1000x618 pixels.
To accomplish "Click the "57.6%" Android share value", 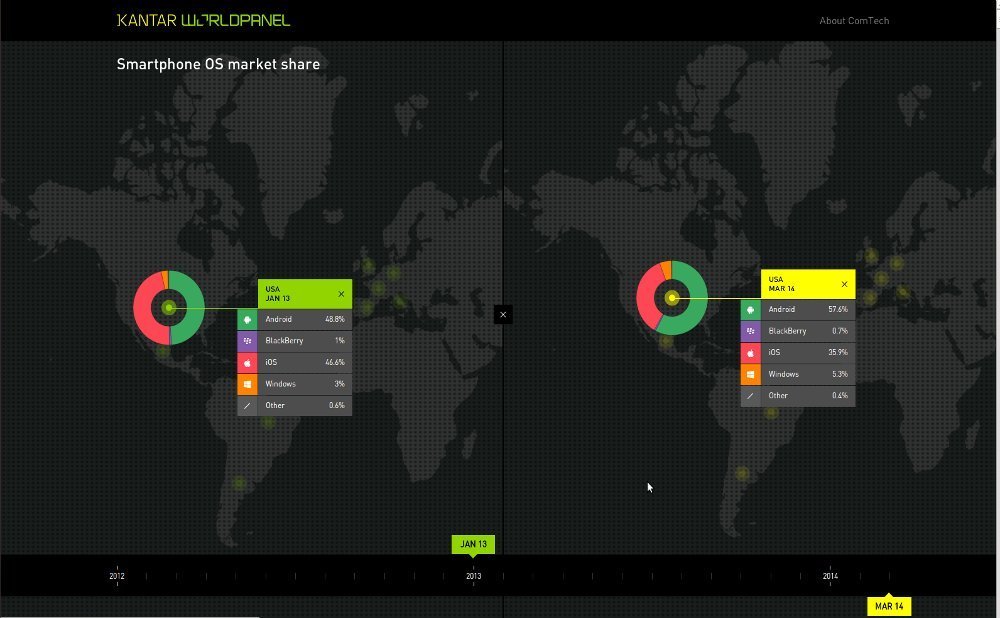I will pyautogui.click(x=838, y=309).
